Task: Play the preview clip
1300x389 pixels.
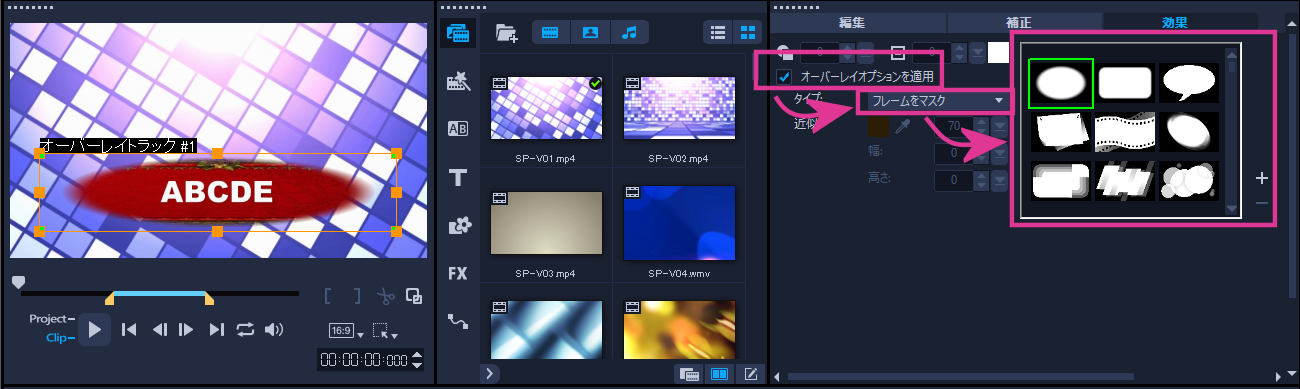Action: click(94, 329)
